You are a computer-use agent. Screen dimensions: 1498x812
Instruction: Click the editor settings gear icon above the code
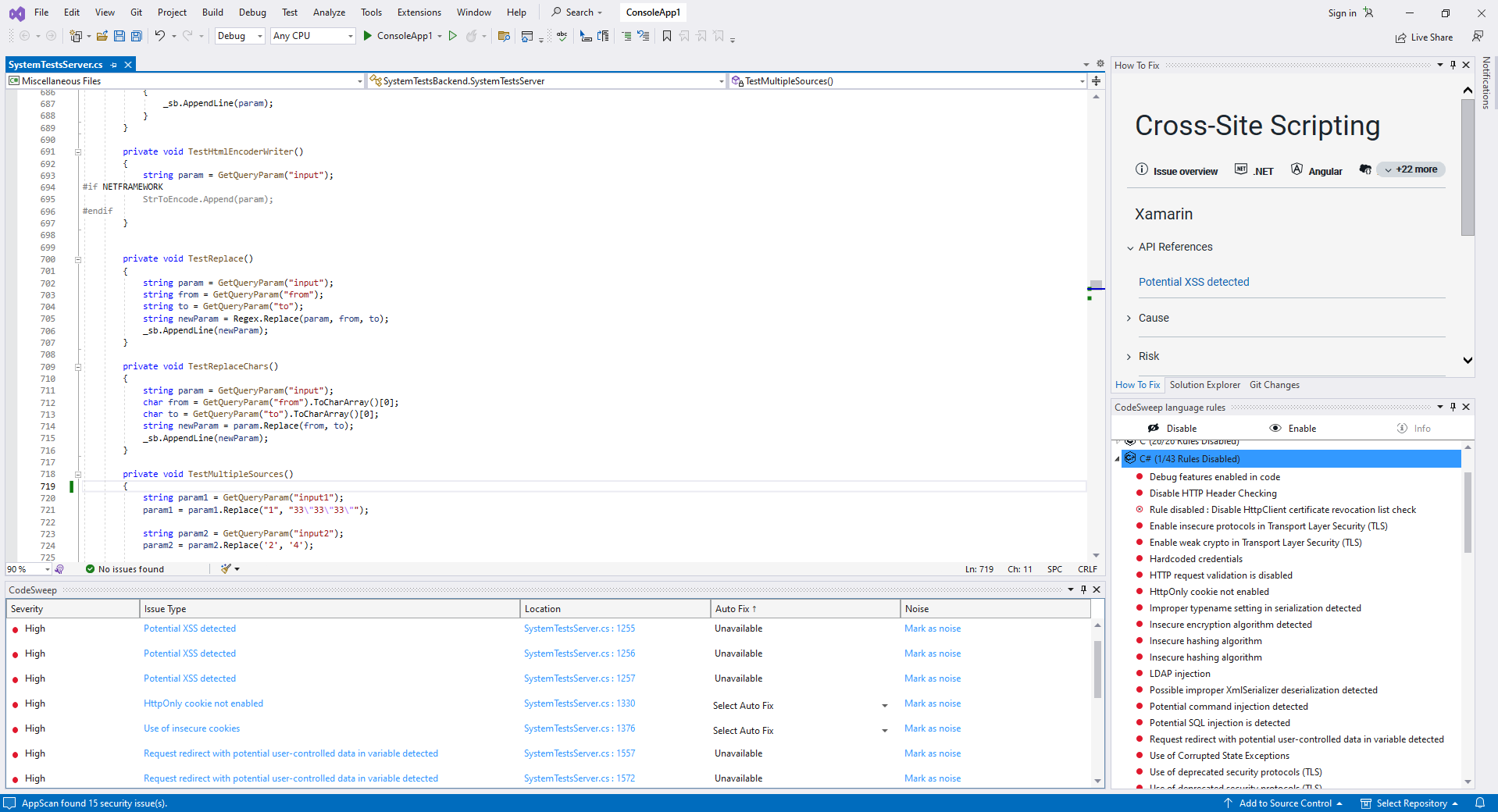[1100, 64]
